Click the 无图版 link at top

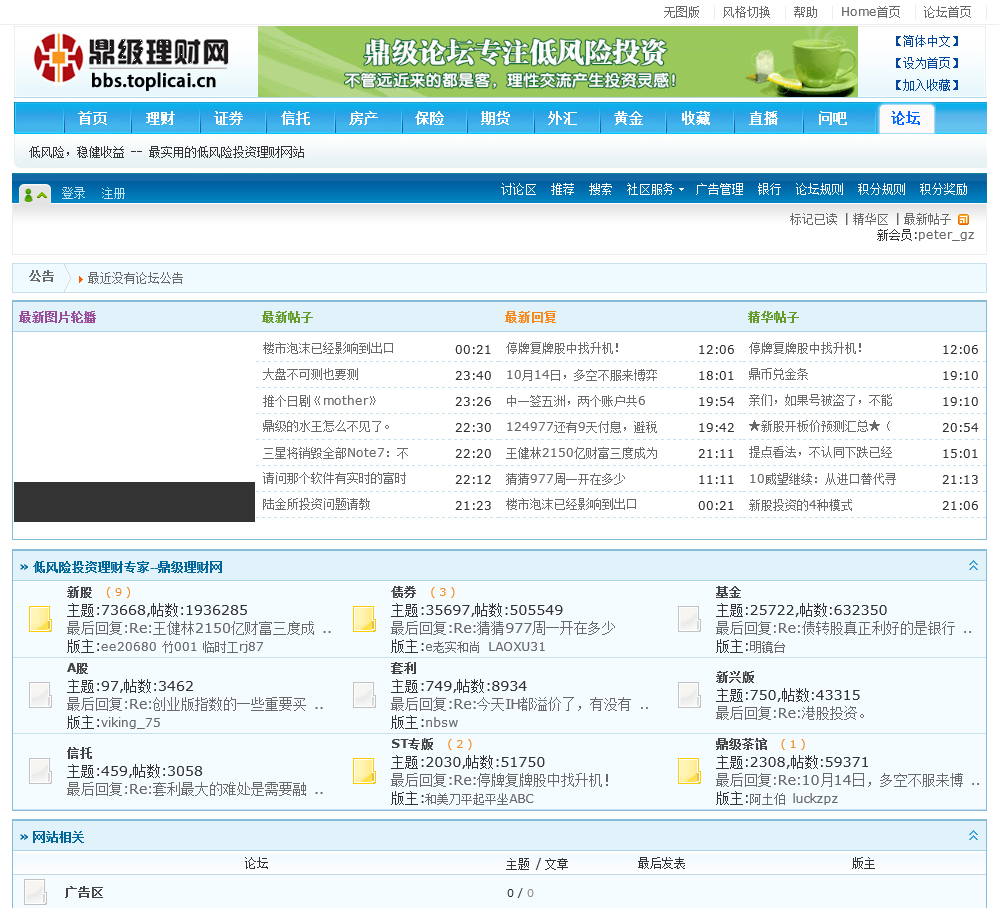coord(681,12)
